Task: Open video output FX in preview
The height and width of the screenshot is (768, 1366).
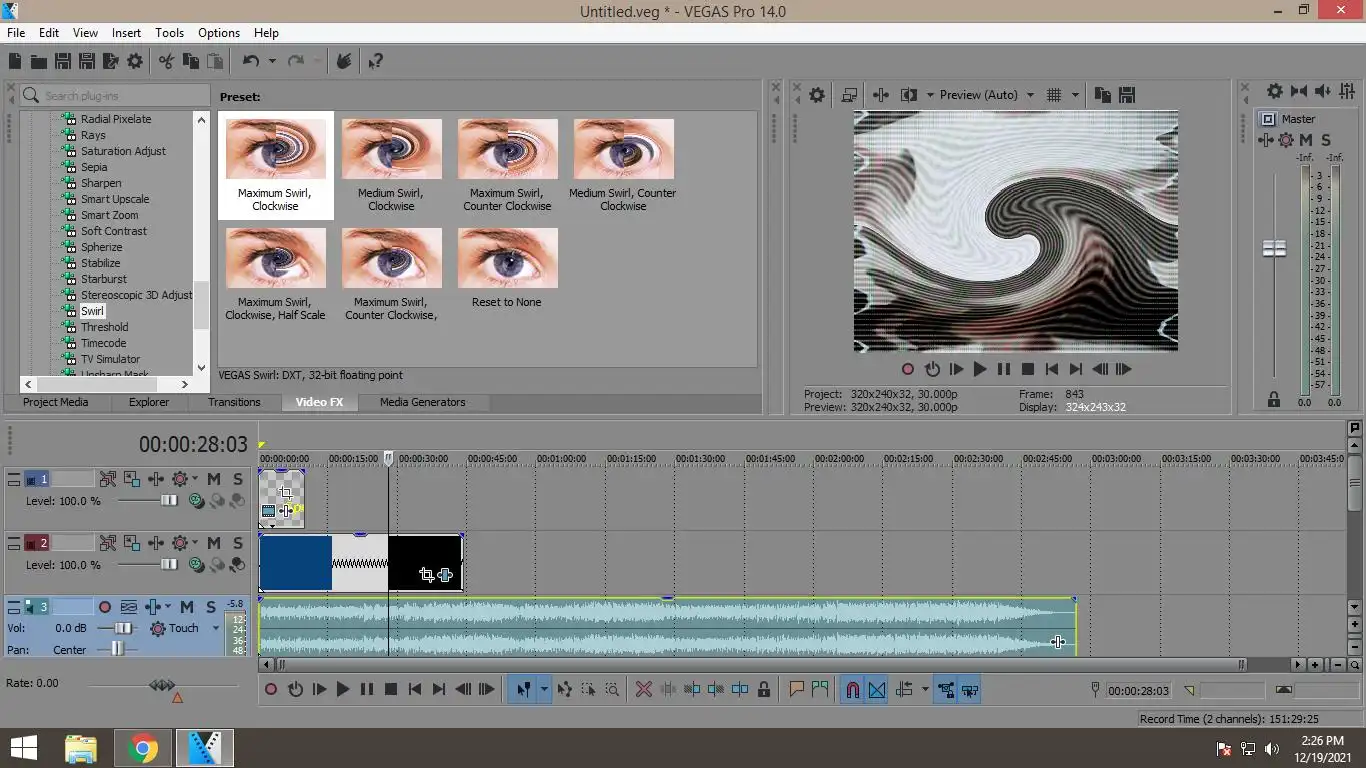Action: pos(881,95)
